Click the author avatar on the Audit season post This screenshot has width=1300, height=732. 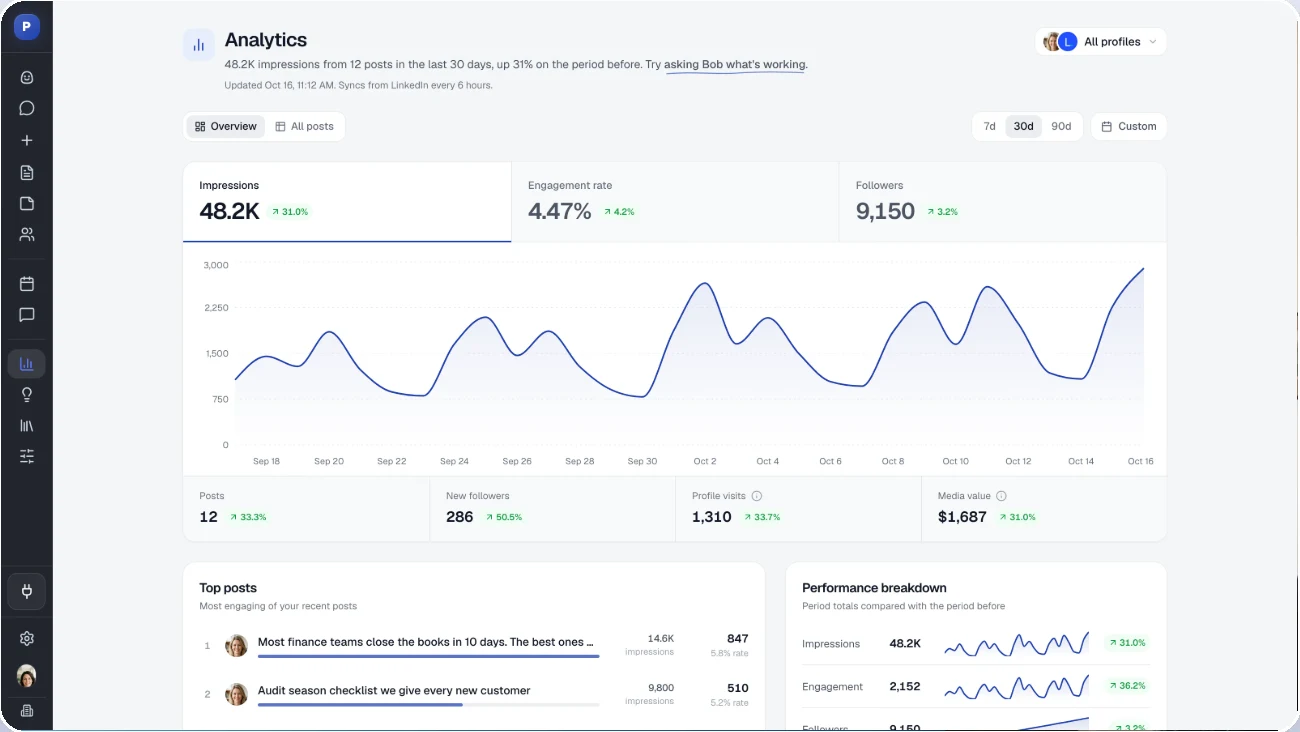click(x=236, y=694)
